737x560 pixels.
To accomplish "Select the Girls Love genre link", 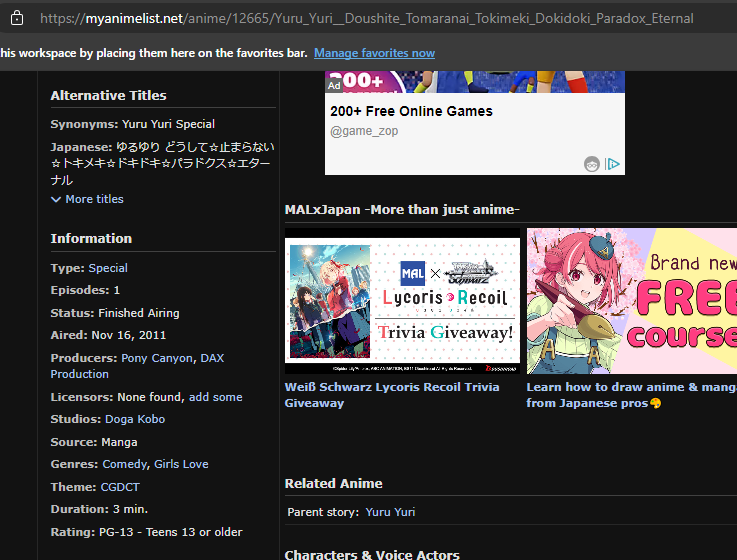I will [x=181, y=464].
